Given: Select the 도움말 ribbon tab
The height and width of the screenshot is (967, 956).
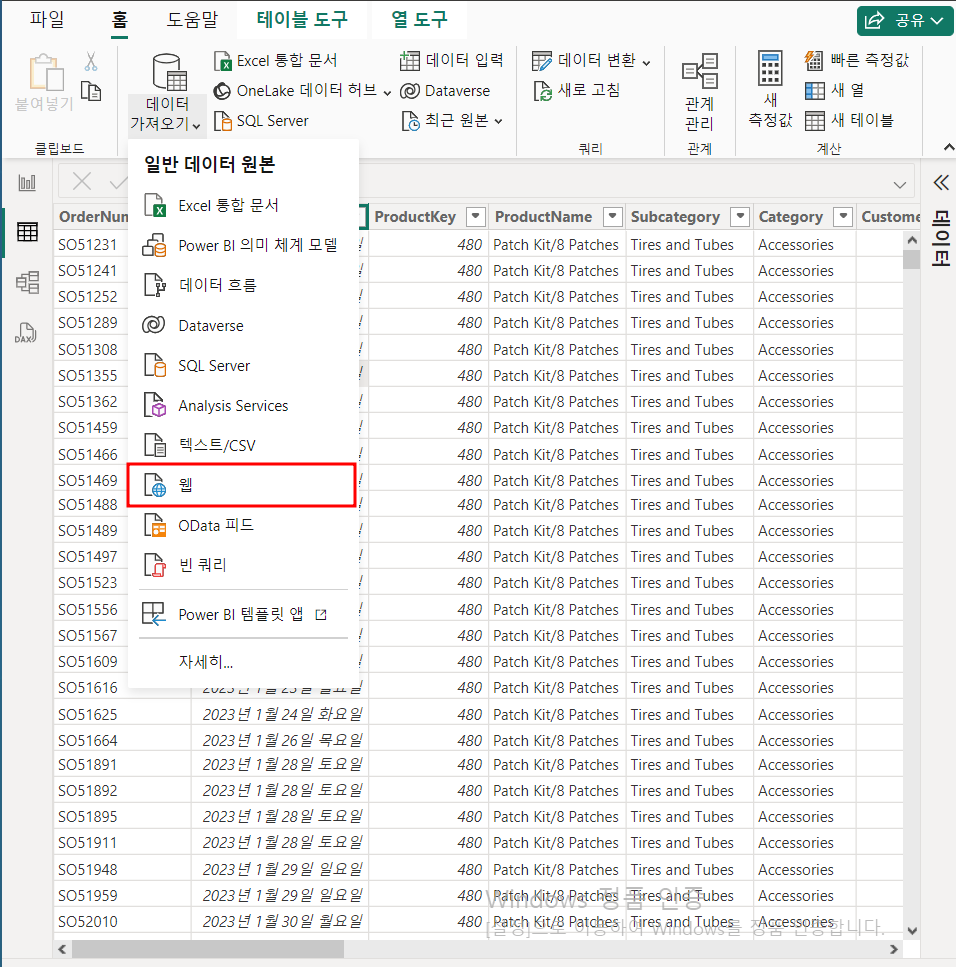Looking at the screenshot, I should pos(192,20).
